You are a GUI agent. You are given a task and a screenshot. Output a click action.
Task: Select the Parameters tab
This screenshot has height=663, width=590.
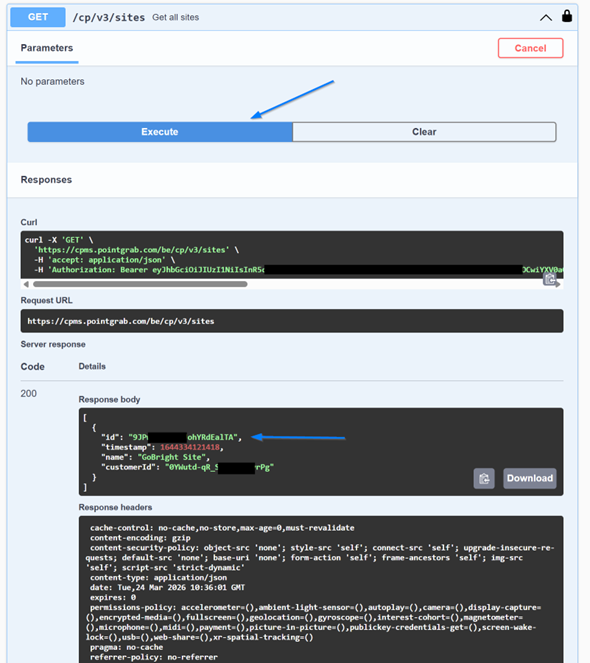[47, 48]
